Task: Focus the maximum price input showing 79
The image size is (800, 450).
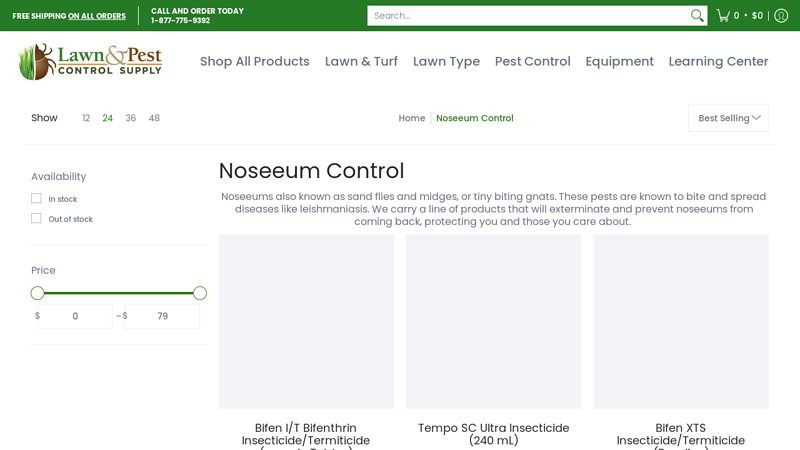Action: (x=163, y=316)
